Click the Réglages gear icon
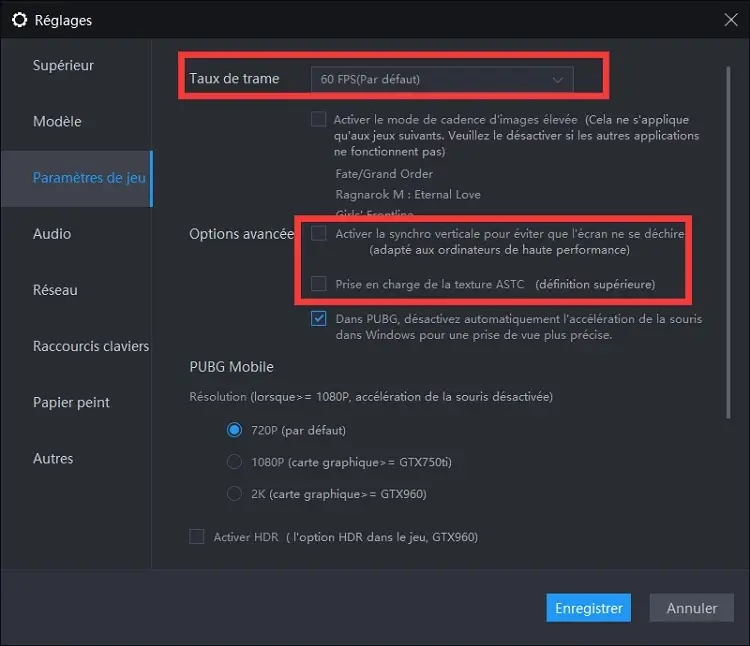Image resolution: width=750 pixels, height=646 pixels. tap(19, 20)
